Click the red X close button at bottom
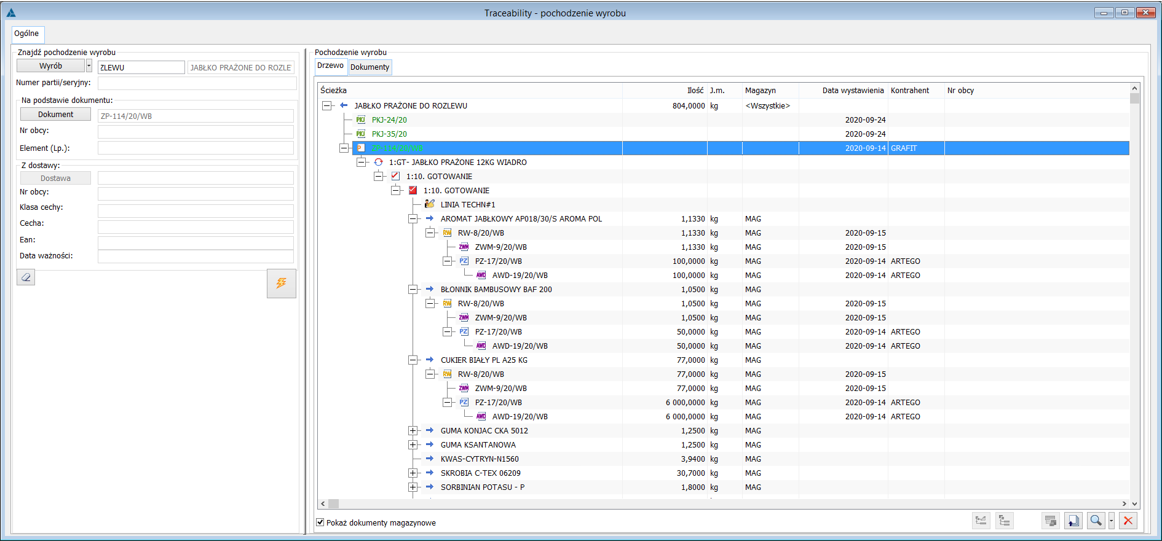 tap(1129, 521)
